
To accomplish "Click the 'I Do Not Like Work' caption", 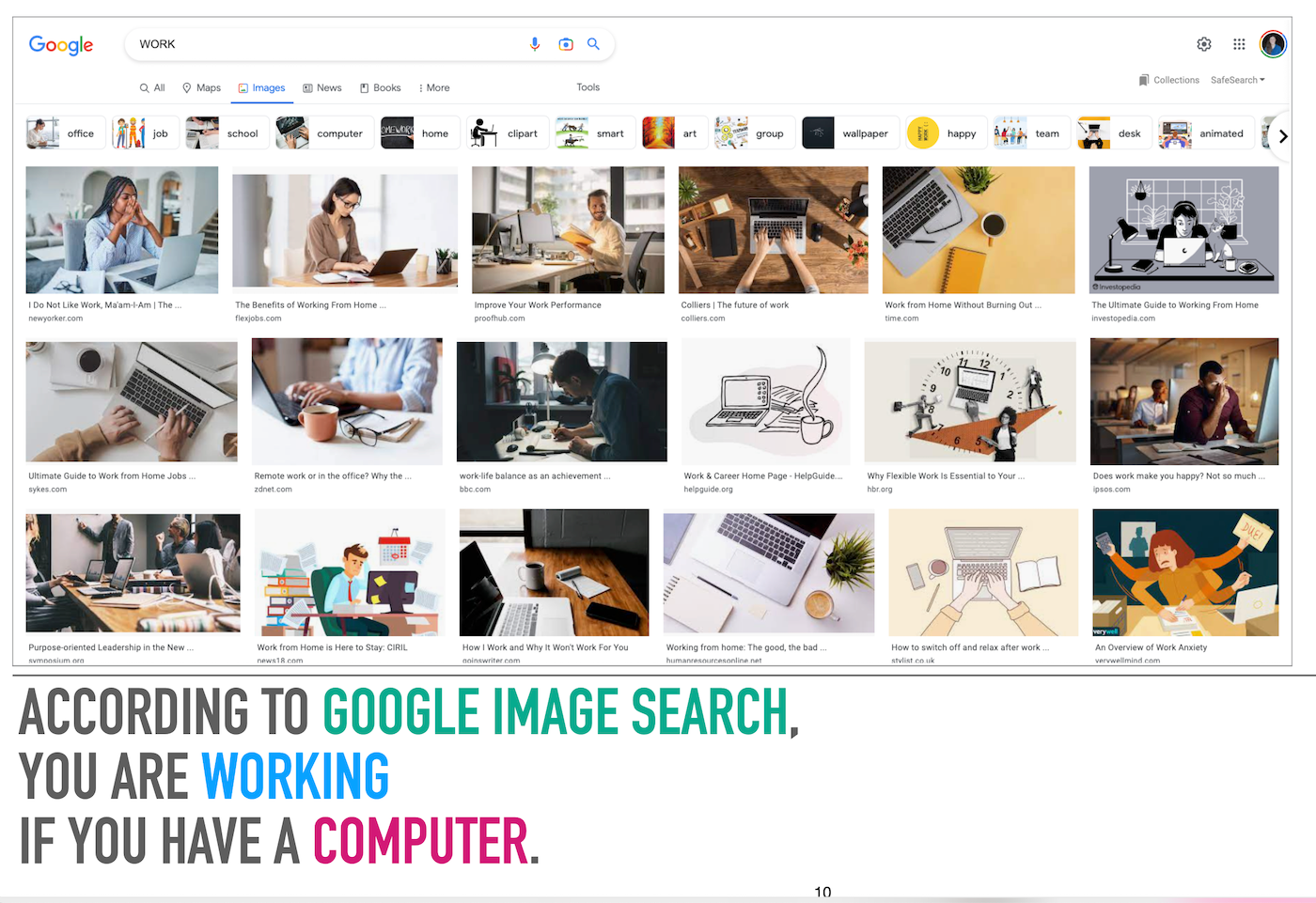I will (105, 305).
